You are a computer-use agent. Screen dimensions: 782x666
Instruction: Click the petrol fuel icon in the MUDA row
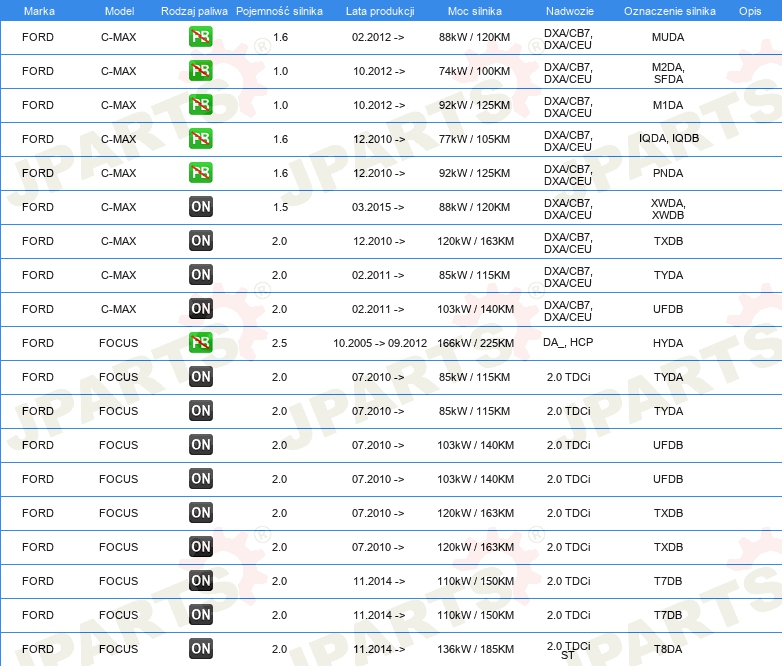(x=200, y=37)
